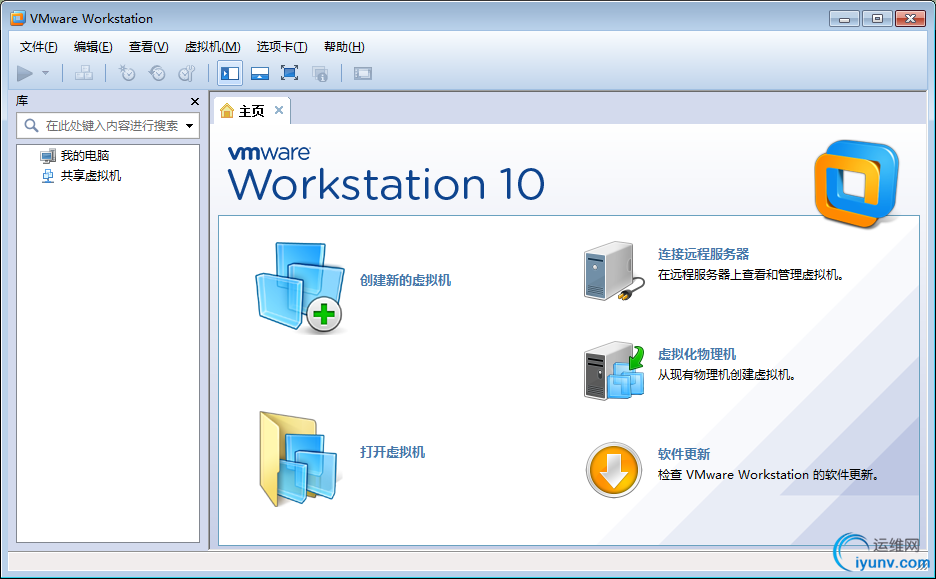Close the 主页 tab
The image size is (936, 579).
point(279,110)
